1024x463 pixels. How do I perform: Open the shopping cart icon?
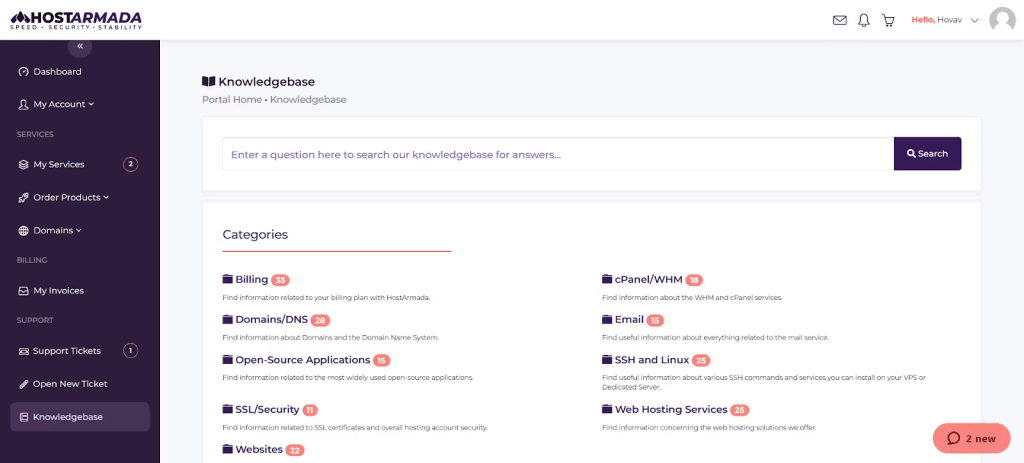(888, 20)
